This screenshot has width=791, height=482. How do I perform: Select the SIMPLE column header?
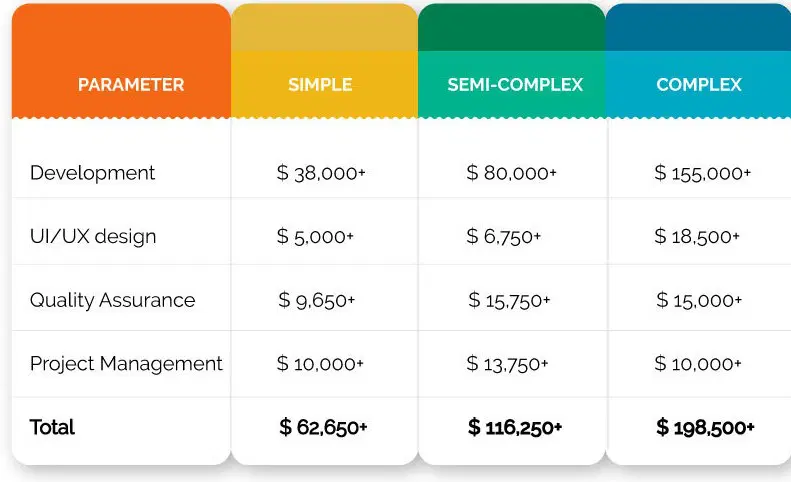pyautogui.click(x=320, y=85)
